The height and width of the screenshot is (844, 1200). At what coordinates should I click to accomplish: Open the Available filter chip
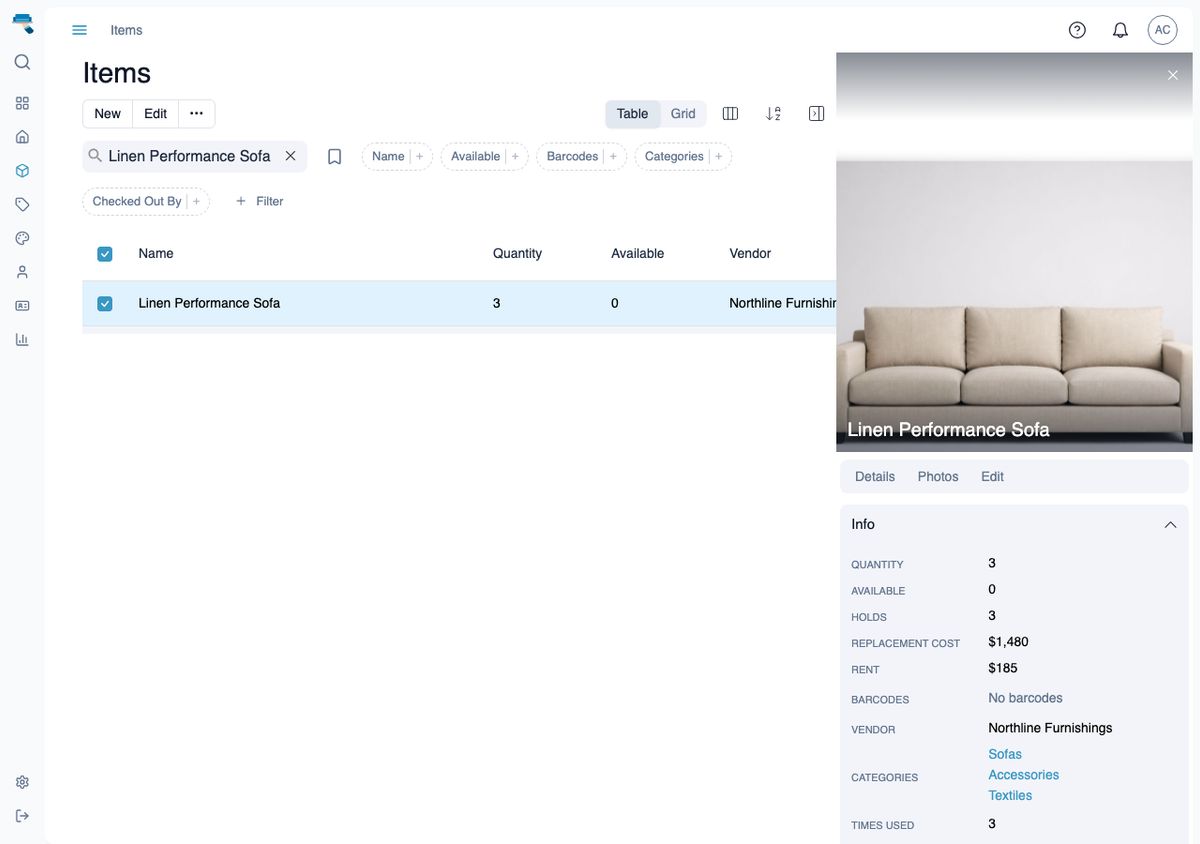click(x=484, y=156)
